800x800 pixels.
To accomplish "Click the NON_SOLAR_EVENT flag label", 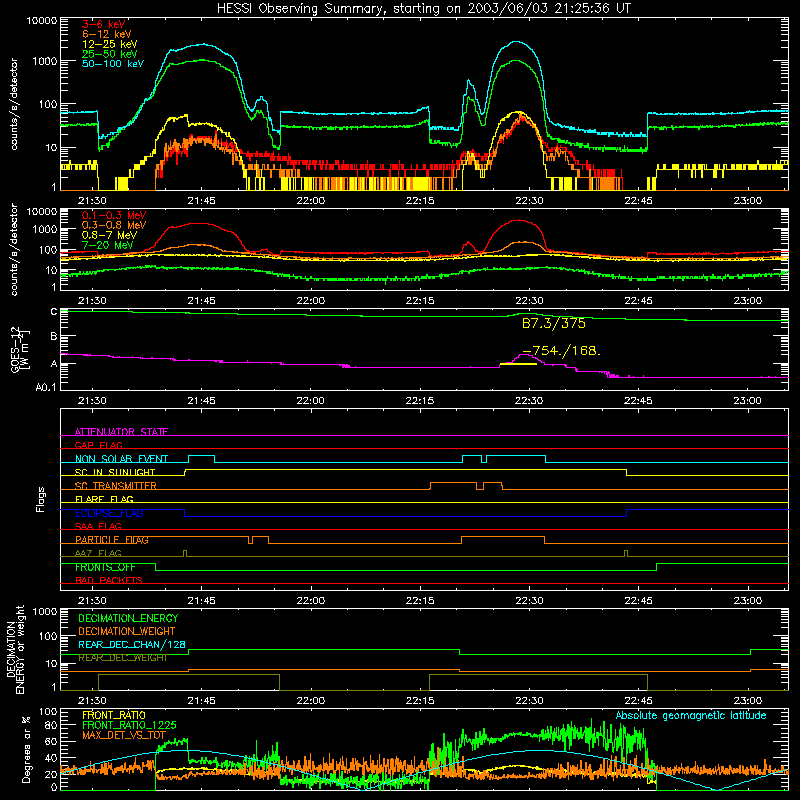I will [121, 459].
